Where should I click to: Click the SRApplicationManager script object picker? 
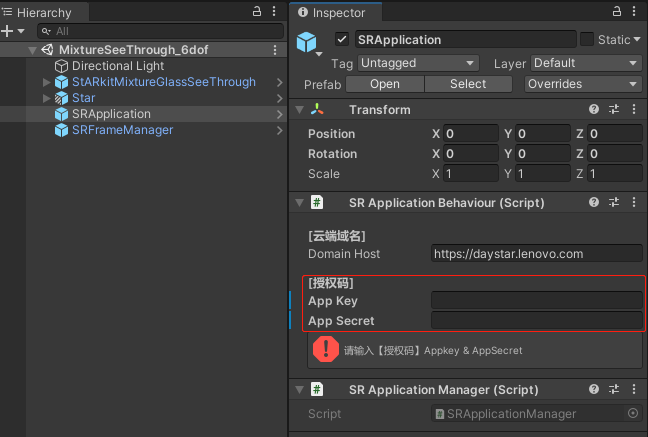(633, 413)
